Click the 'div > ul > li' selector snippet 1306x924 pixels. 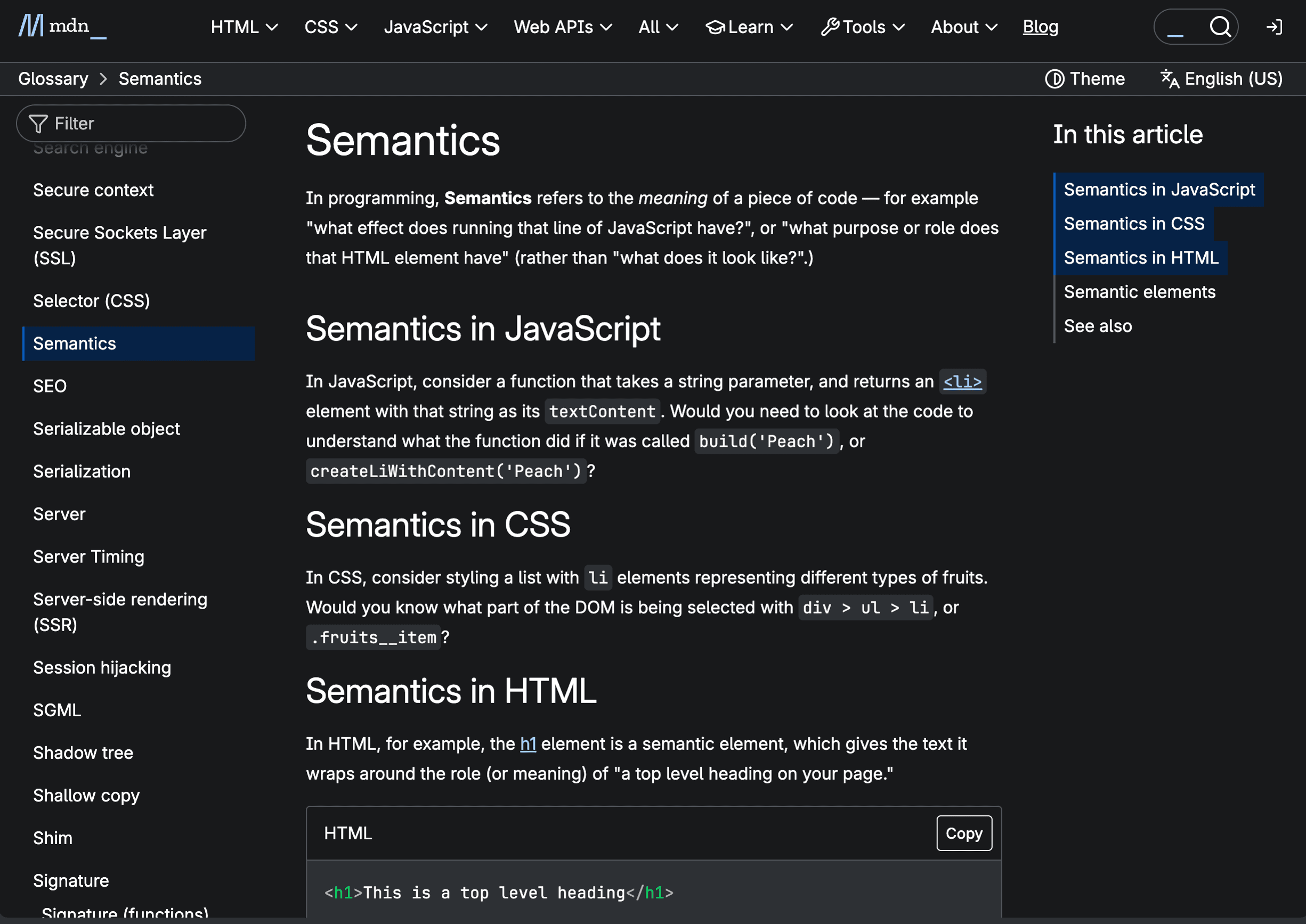[865, 608]
